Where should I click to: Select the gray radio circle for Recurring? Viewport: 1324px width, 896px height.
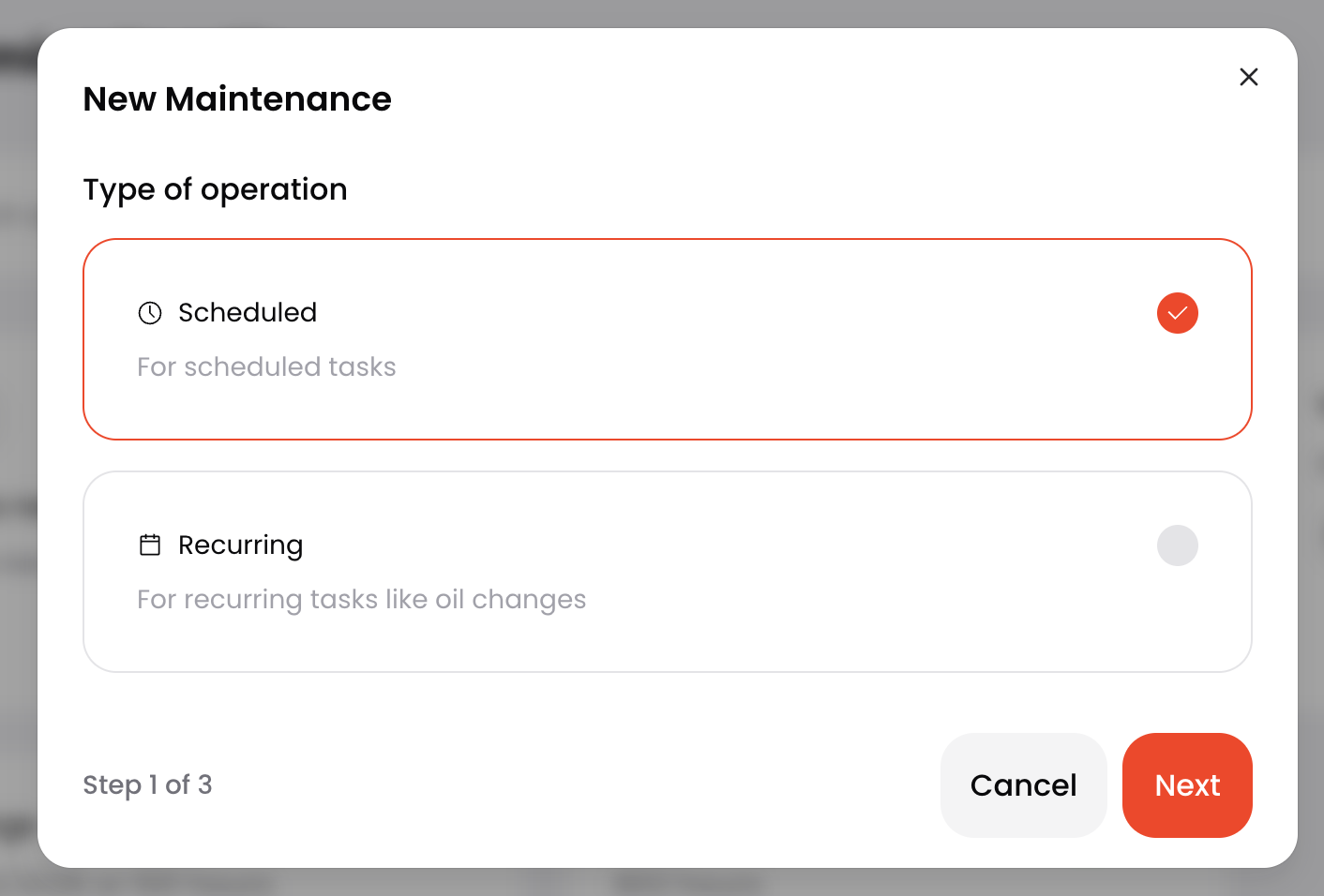(1177, 545)
